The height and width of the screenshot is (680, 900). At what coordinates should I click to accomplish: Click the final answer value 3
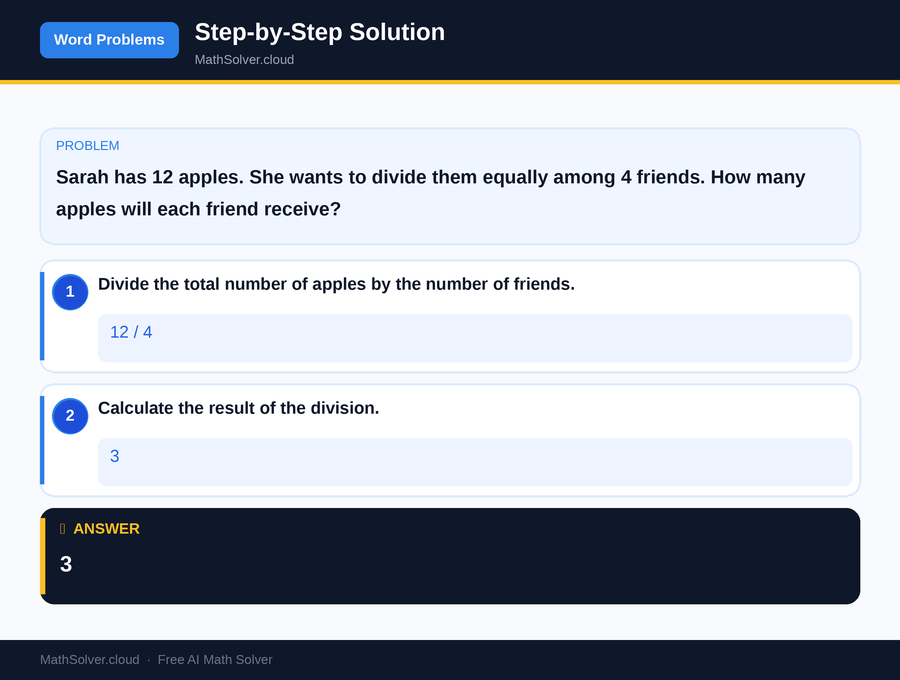(65, 564)
